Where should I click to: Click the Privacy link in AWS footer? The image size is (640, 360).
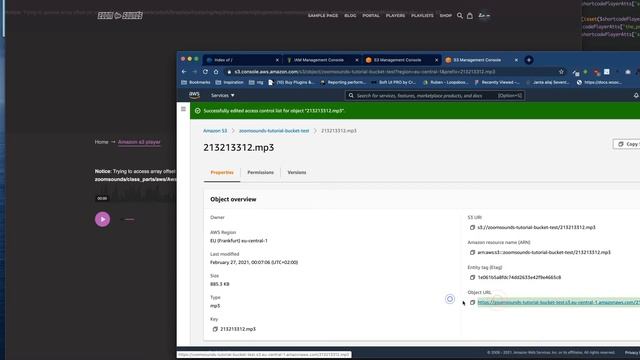632,353
